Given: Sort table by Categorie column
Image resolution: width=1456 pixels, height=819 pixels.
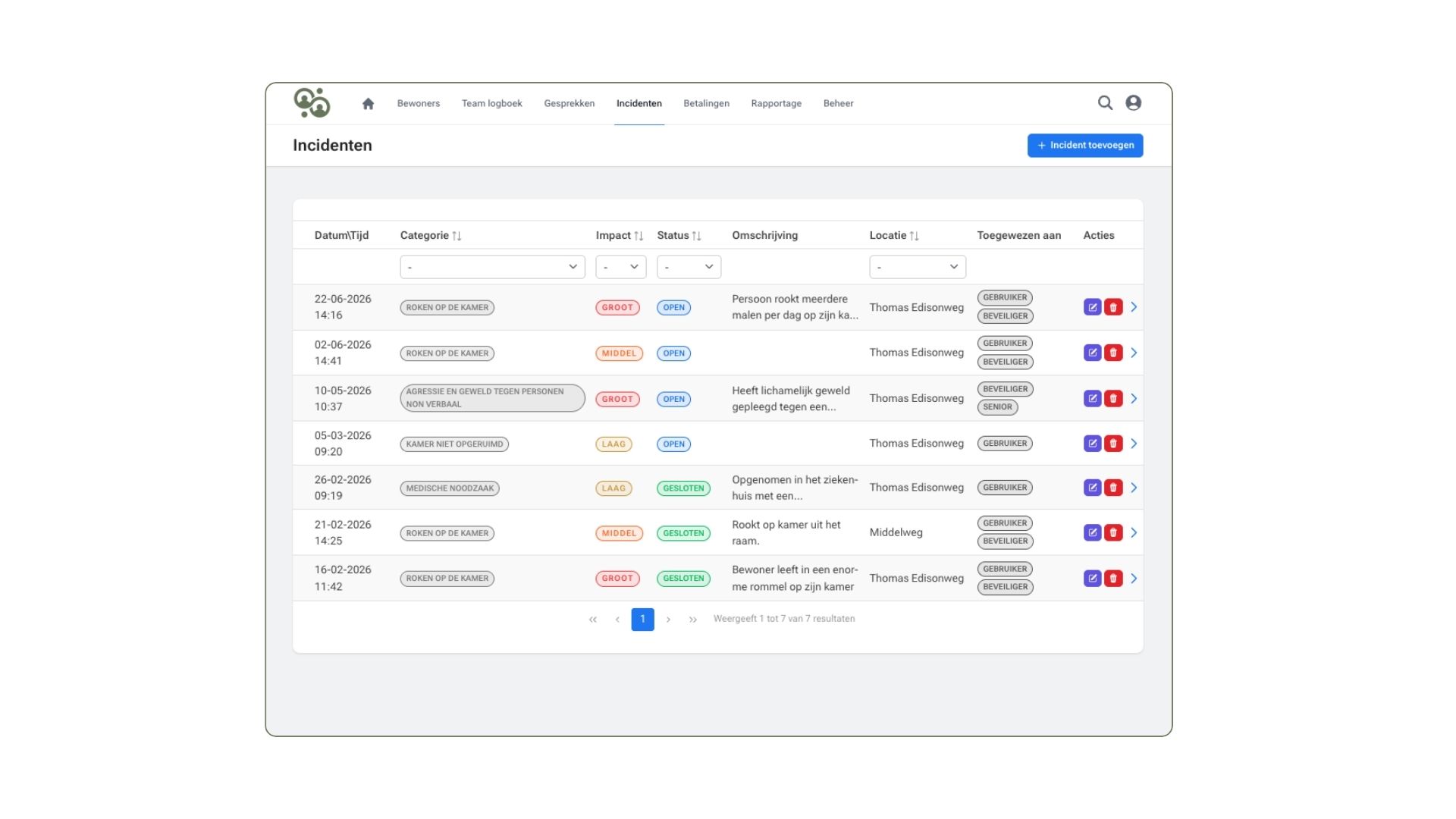Looking at the screenshot, I should coord(457,236).
